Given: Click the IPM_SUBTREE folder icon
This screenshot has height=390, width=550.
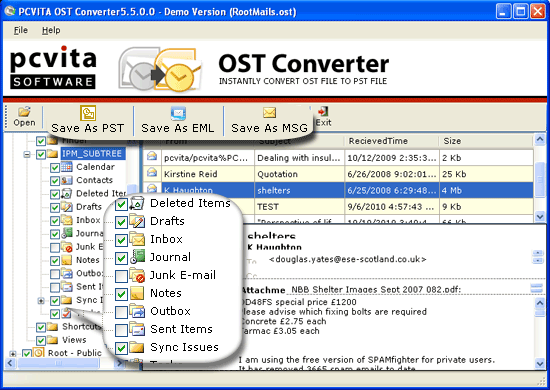Looking at the screenshot, I should coord(53,154).
